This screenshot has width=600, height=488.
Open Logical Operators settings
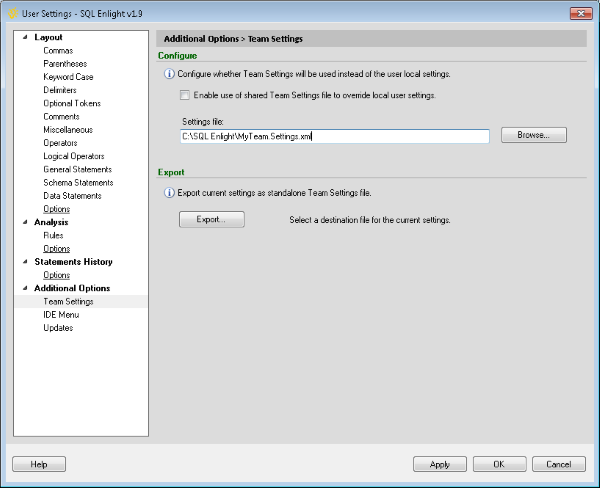pos(74,156)
